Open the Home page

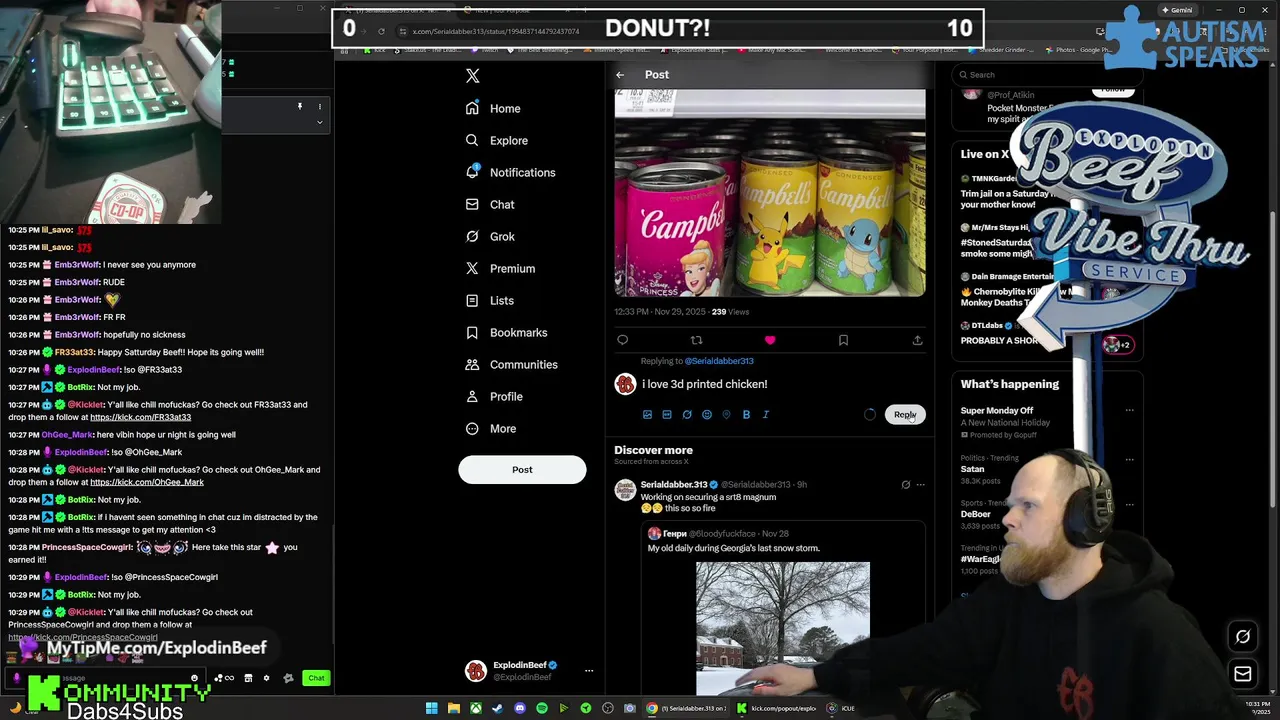coord(493,108)
